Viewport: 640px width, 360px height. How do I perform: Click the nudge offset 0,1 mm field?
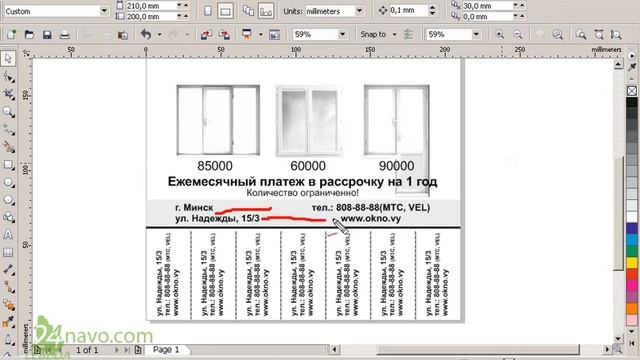pyautogui.click(x=409, y=11)
